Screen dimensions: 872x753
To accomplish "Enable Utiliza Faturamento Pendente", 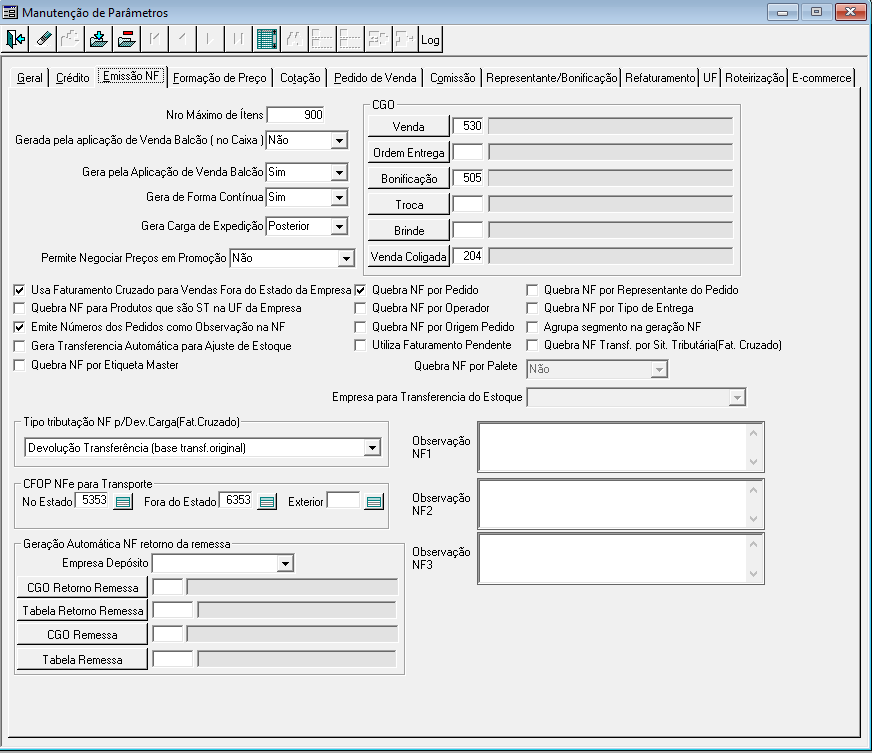I will pyautogui.click(x=360, y=345).
